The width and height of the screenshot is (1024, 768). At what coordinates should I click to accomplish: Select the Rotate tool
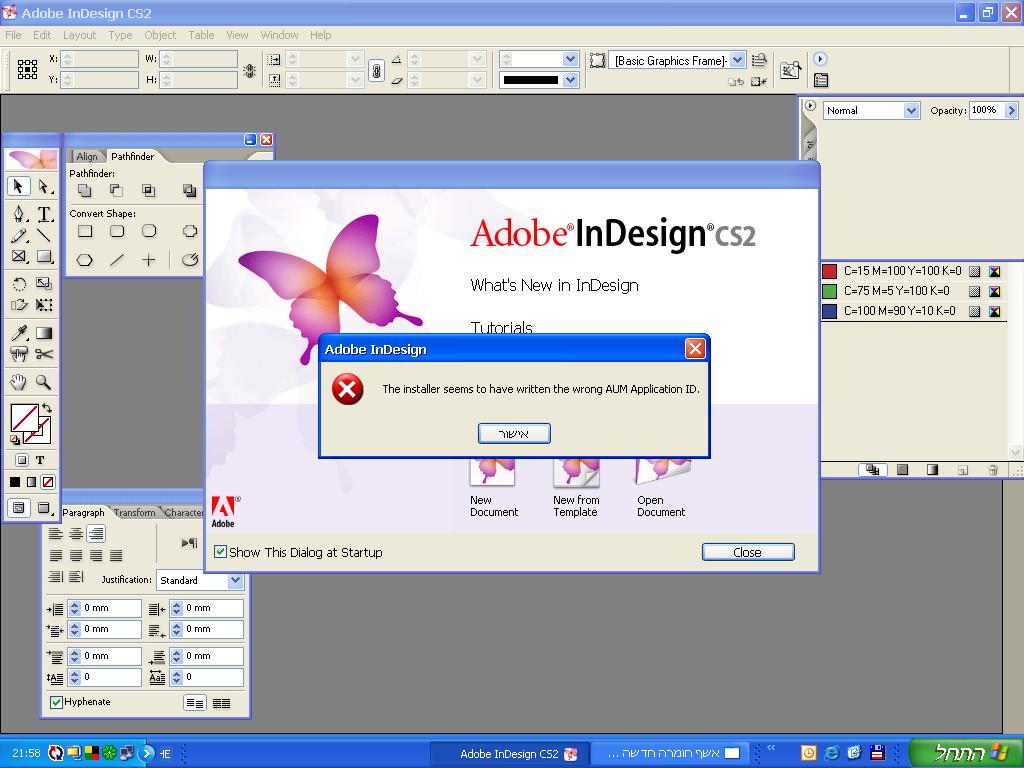click(20, 283)
